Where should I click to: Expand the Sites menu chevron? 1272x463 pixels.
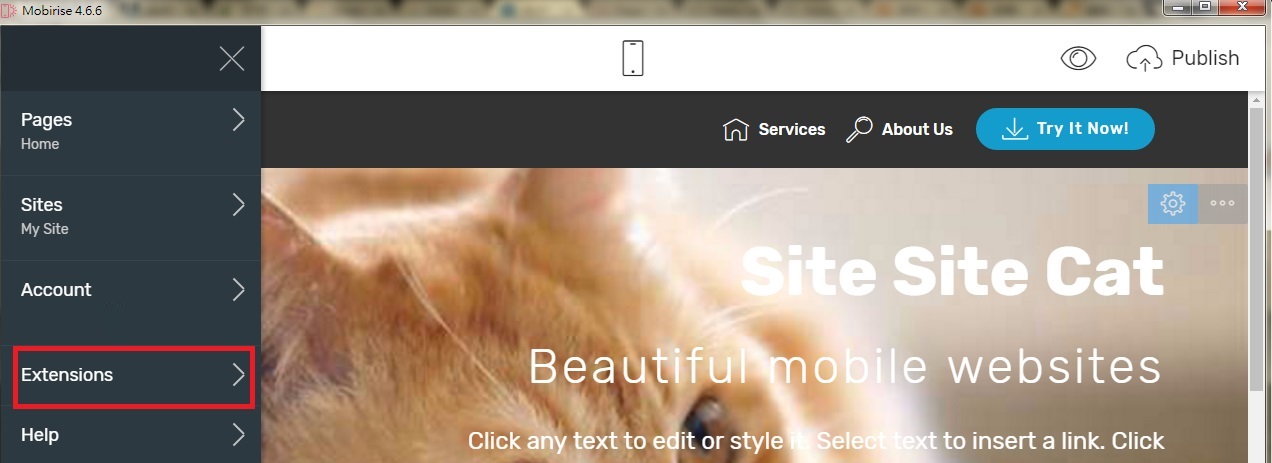tap(238, 205)
